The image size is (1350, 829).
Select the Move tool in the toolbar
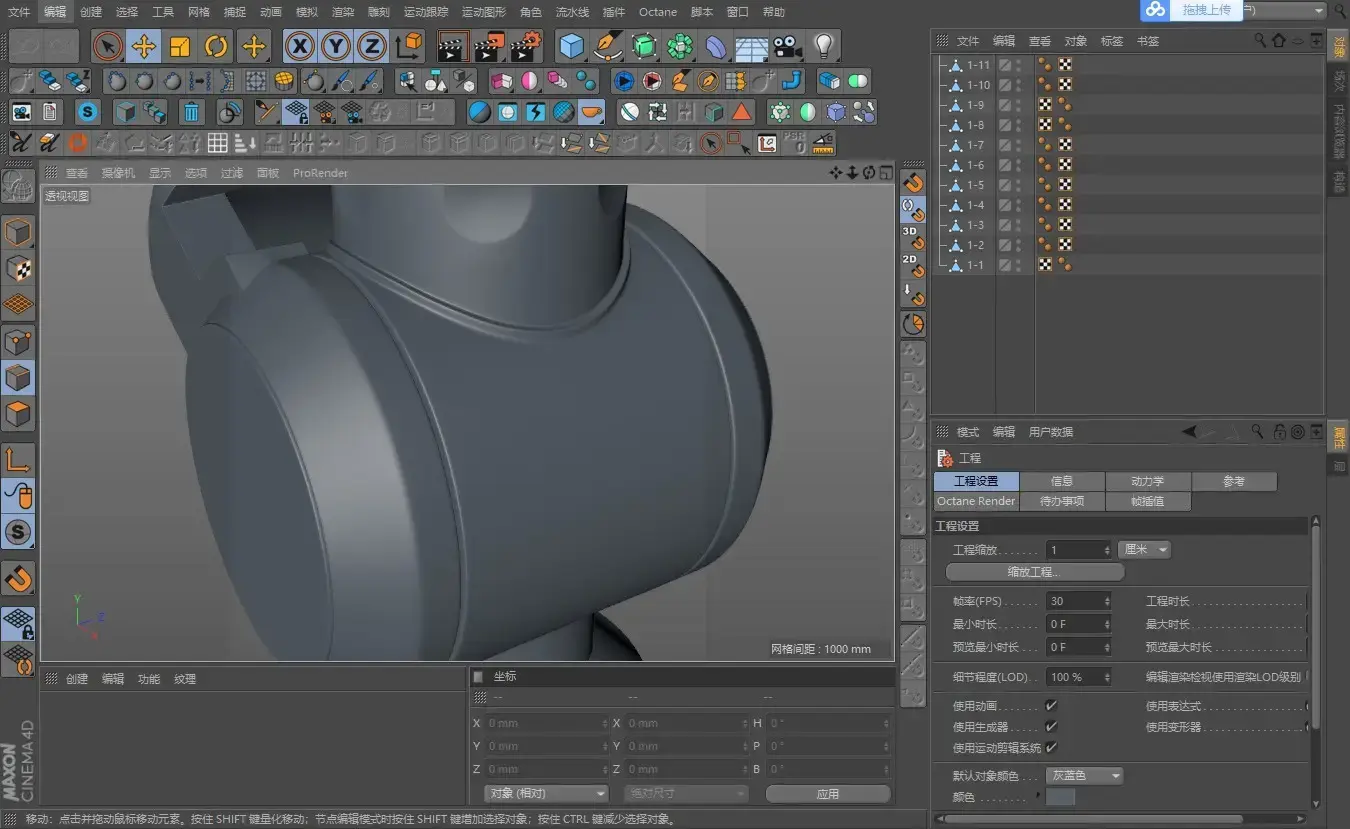(144, 46)
